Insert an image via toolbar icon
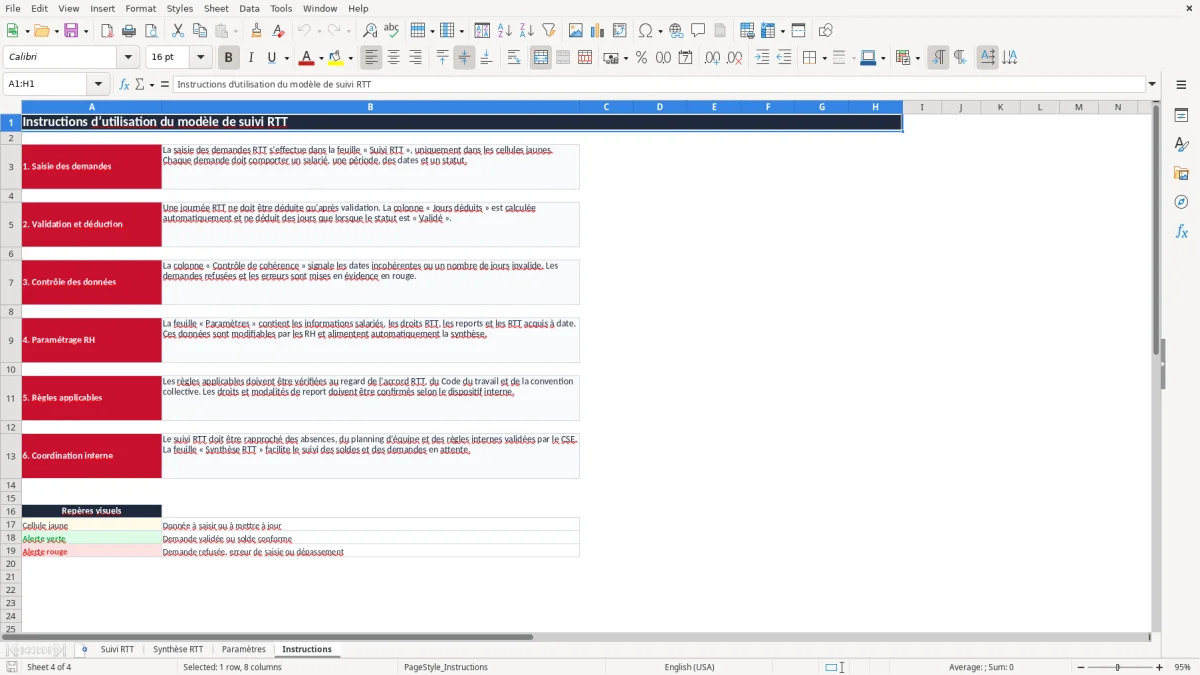1200x675 pixels. (x=576, y=31)
